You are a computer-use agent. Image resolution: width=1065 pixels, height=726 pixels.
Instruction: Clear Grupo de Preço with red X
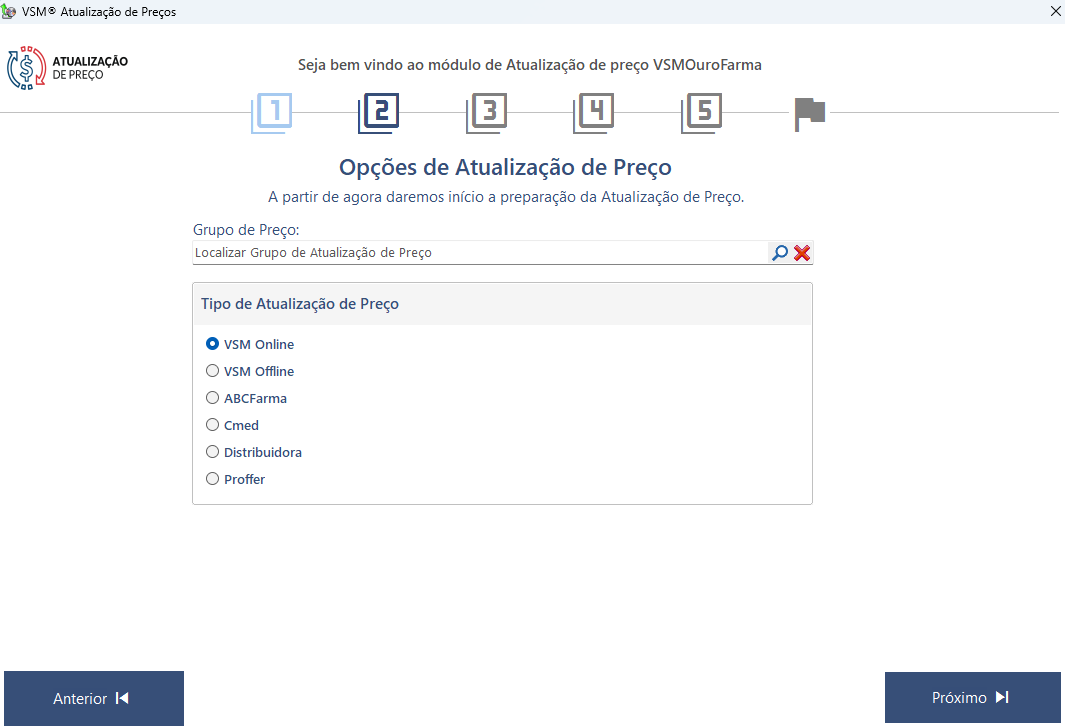802,253
